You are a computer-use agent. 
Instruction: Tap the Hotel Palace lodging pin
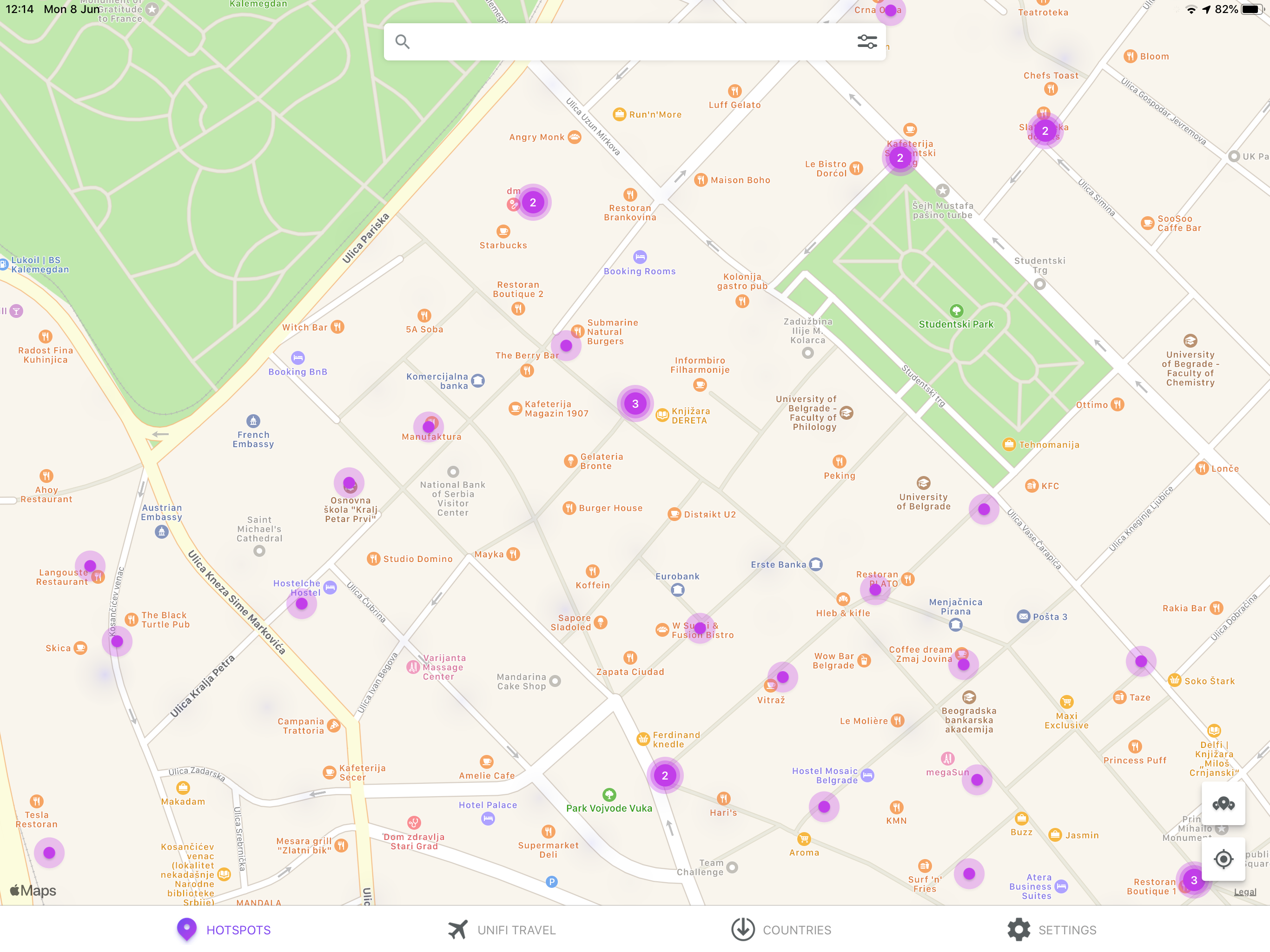pyautogui.click(x=488, y=819)
